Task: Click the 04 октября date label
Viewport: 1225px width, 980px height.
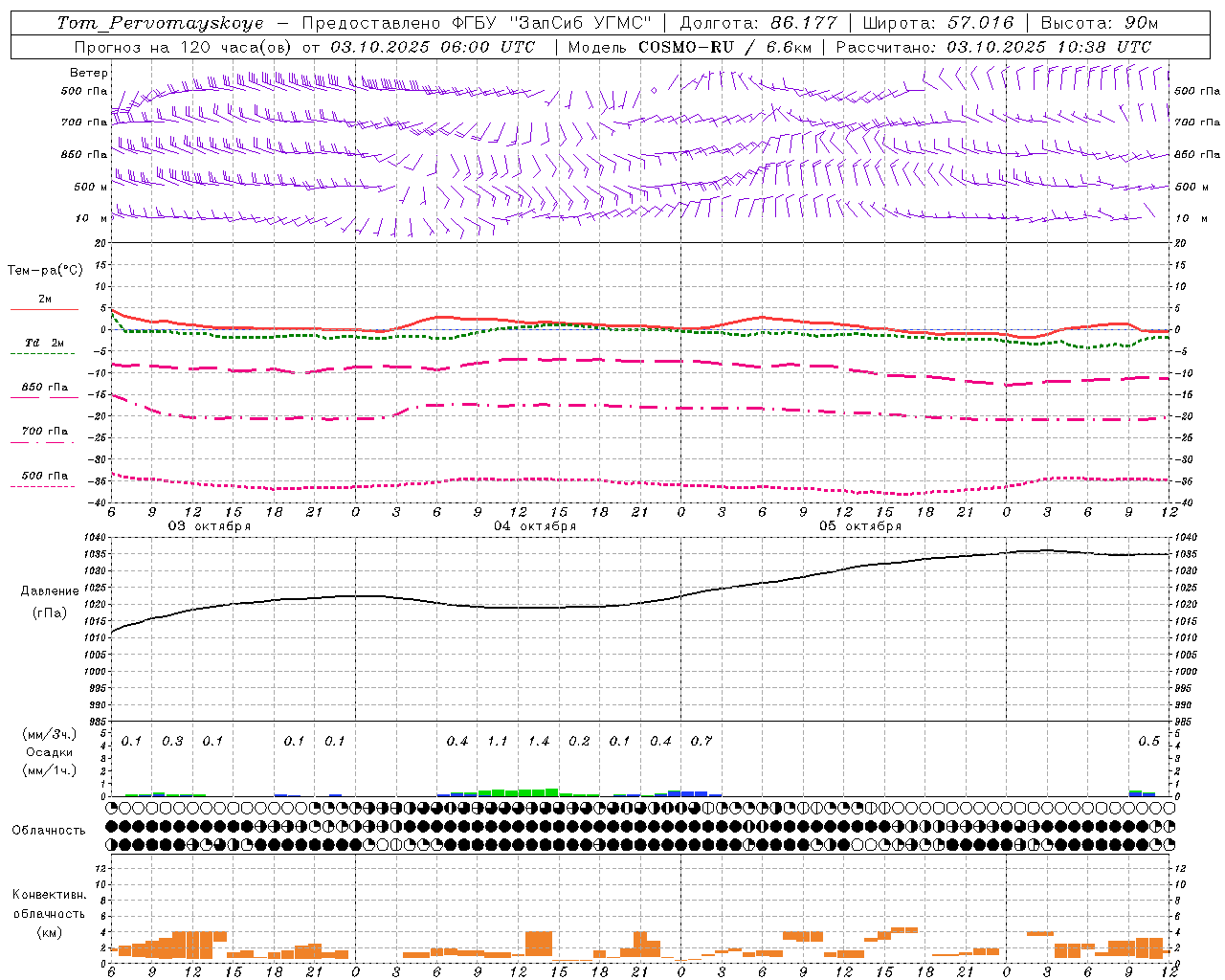Action: coord(535,526)
